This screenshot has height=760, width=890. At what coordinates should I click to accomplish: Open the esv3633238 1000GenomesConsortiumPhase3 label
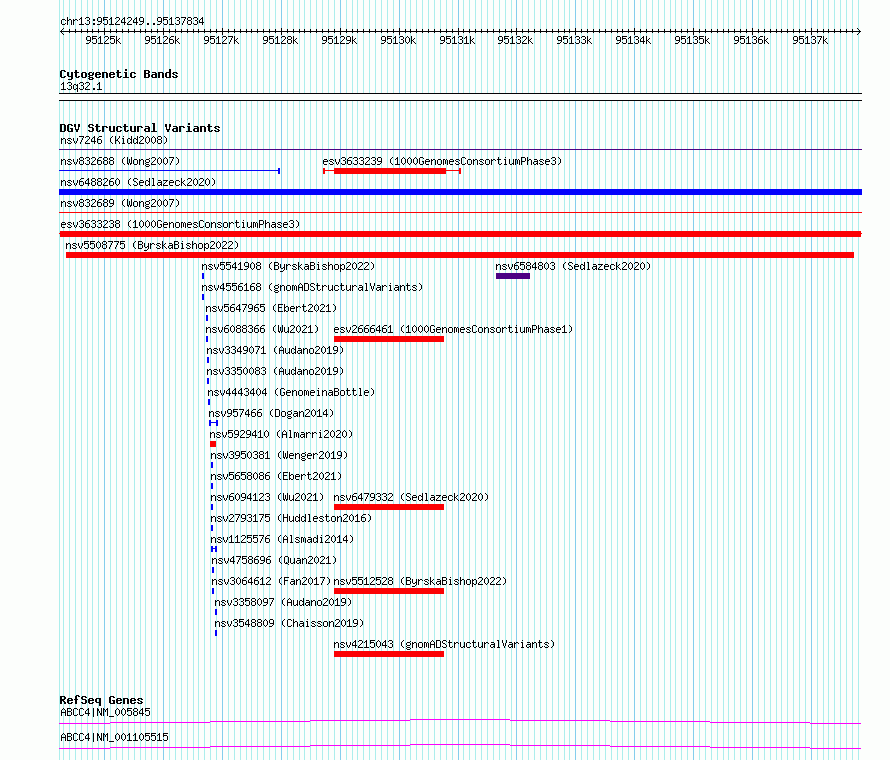tap(180, 224)
